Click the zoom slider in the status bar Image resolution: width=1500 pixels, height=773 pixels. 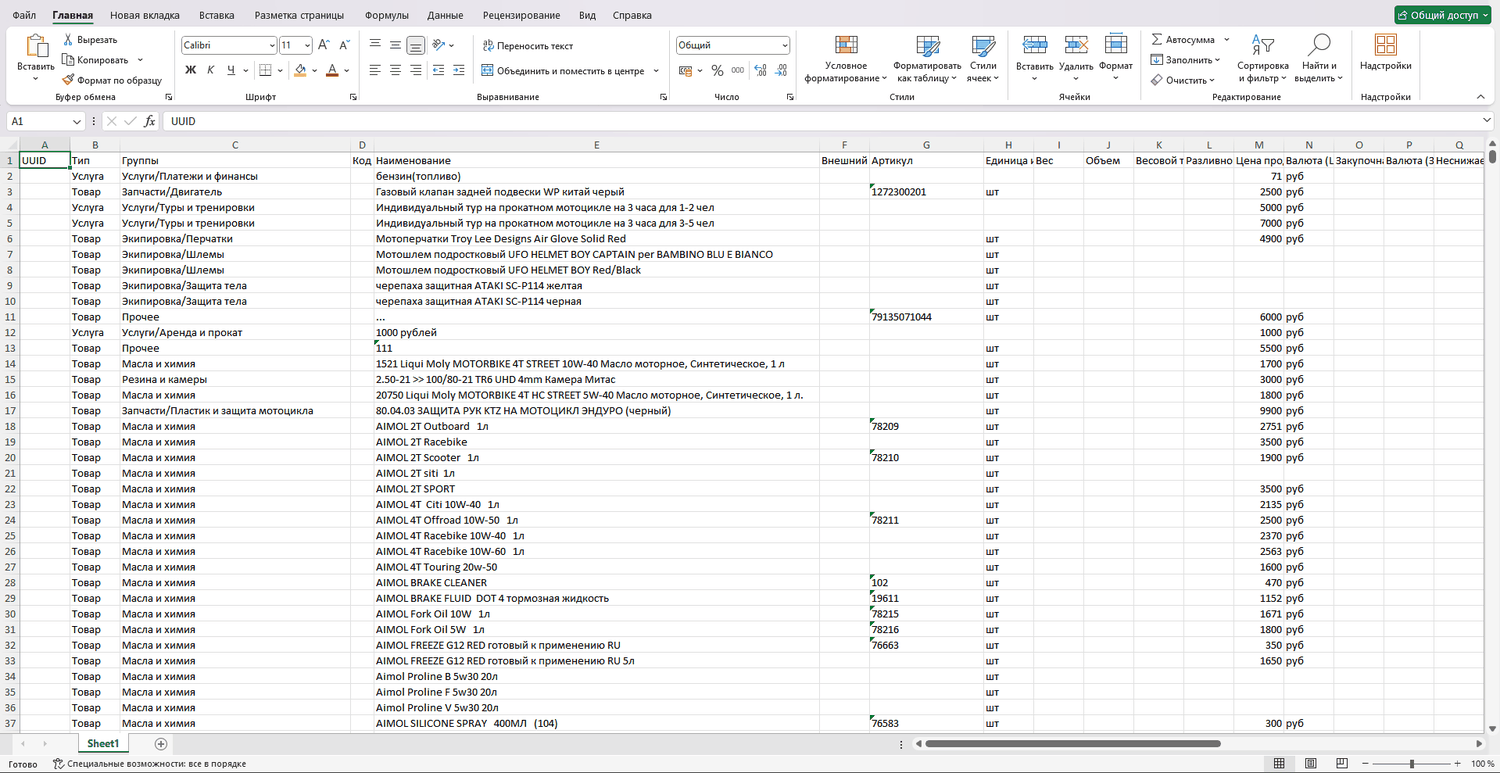click(x=1411, y=764)
